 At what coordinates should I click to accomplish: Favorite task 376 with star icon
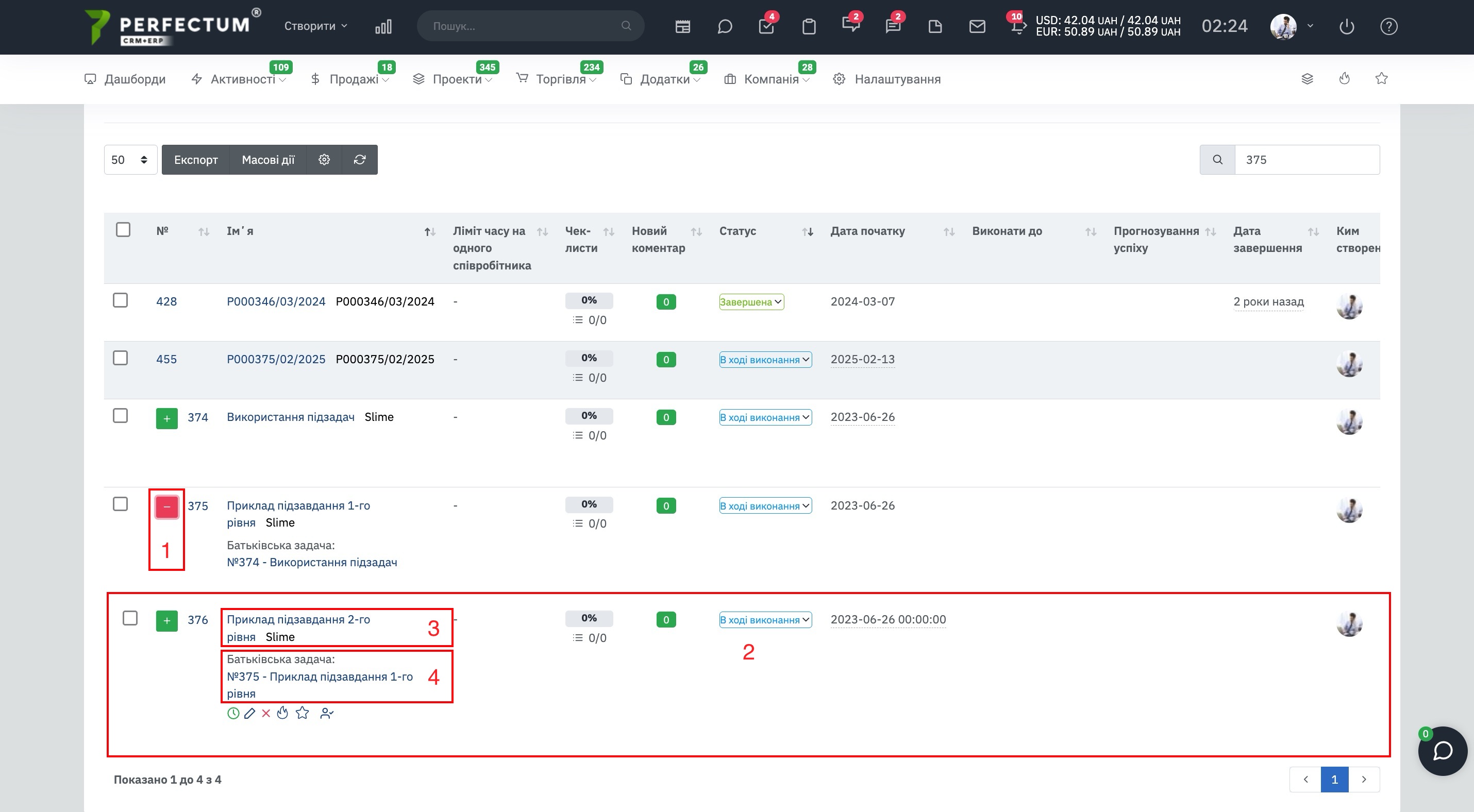tap(302, 713)
